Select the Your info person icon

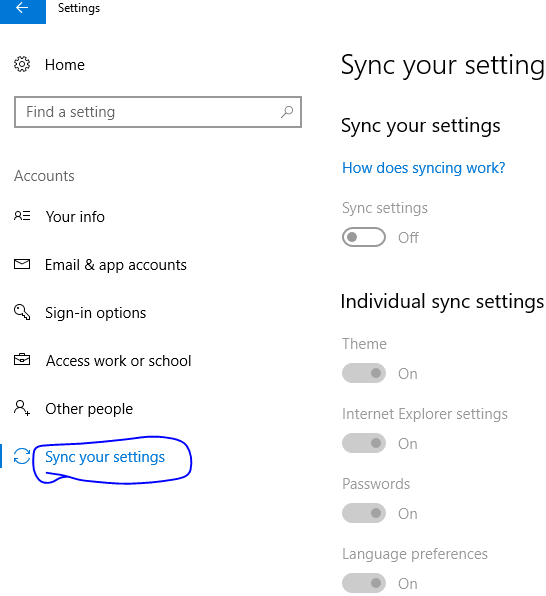click(x=22, y=216)
